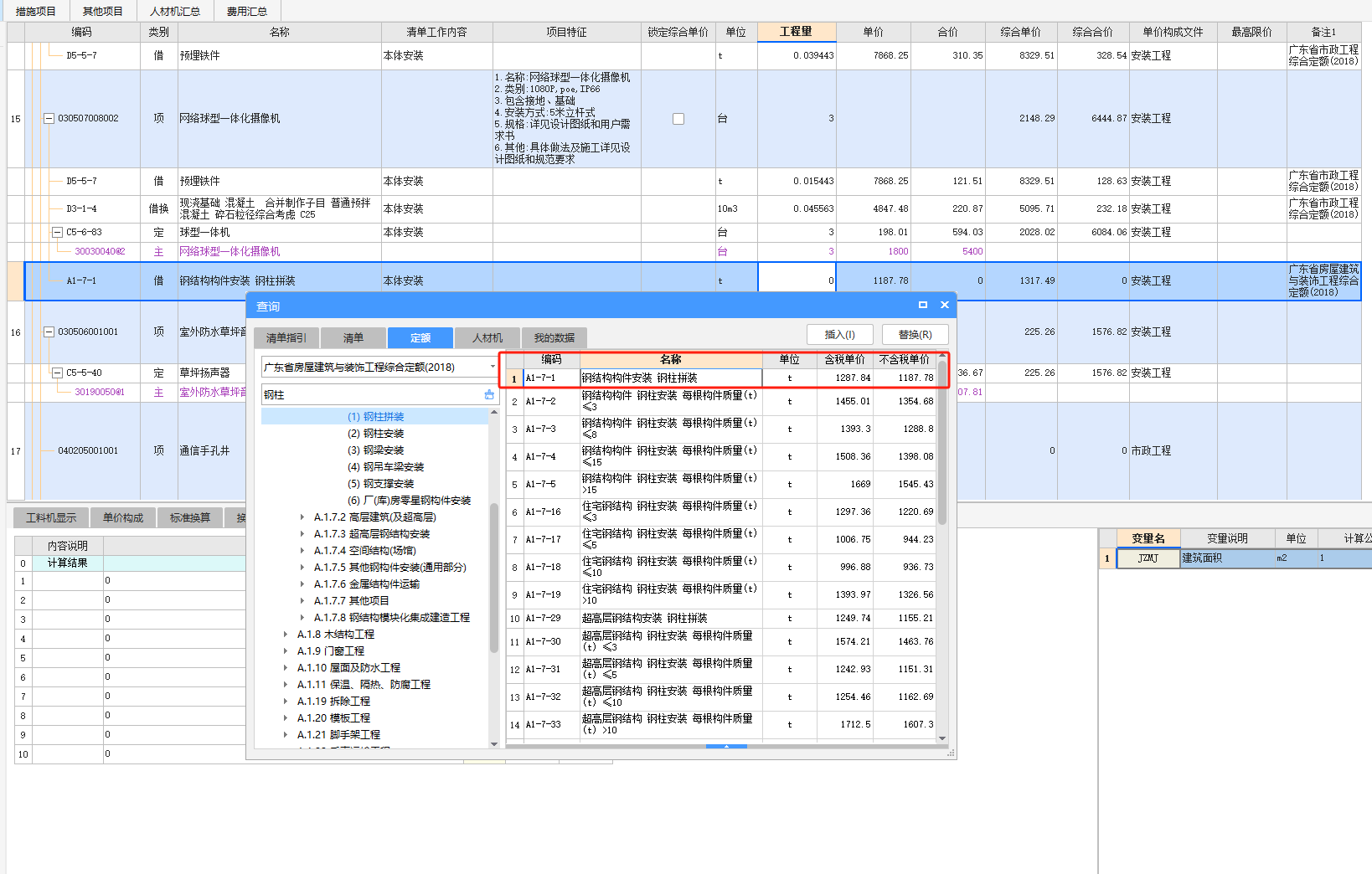1372x874 pixels.
Task: Select tree item (2) 钢柱安装
Action: [375, 434]
